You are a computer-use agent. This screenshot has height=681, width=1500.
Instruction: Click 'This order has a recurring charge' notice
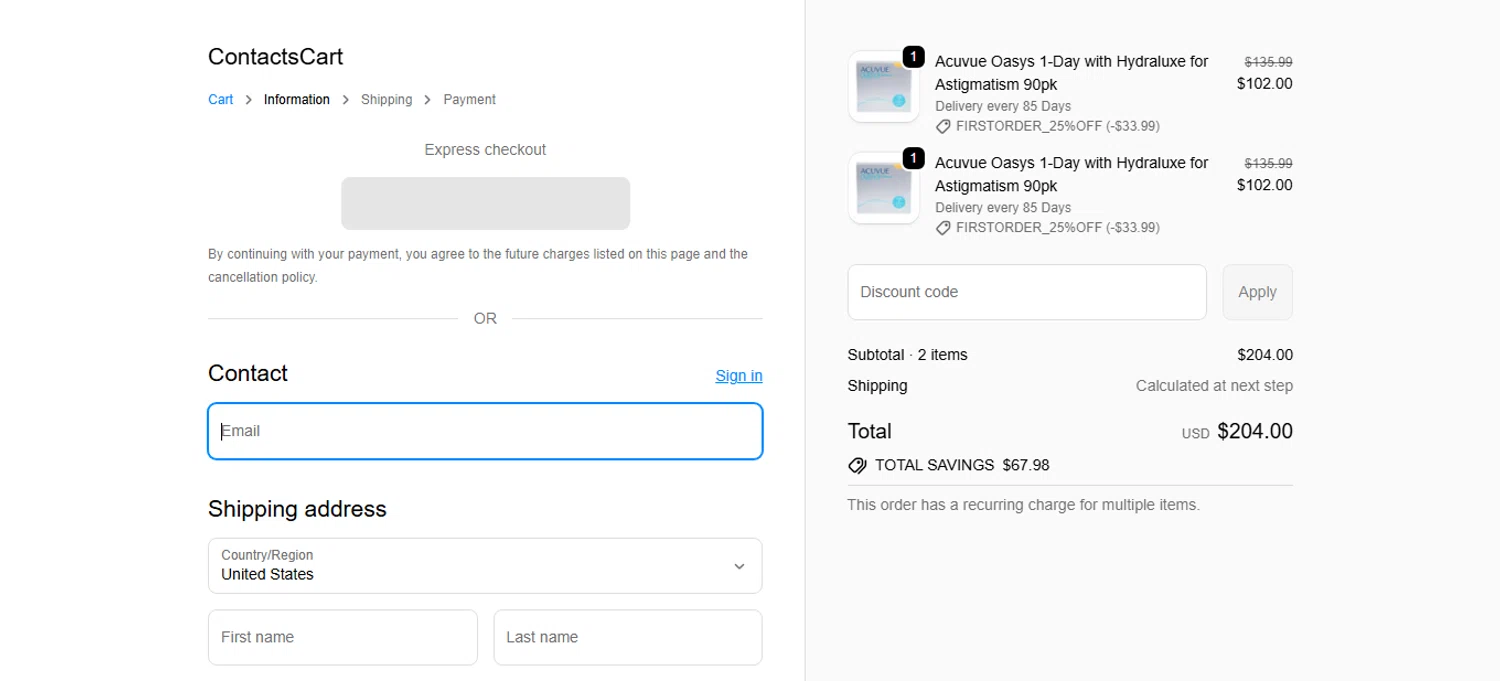1023,505
